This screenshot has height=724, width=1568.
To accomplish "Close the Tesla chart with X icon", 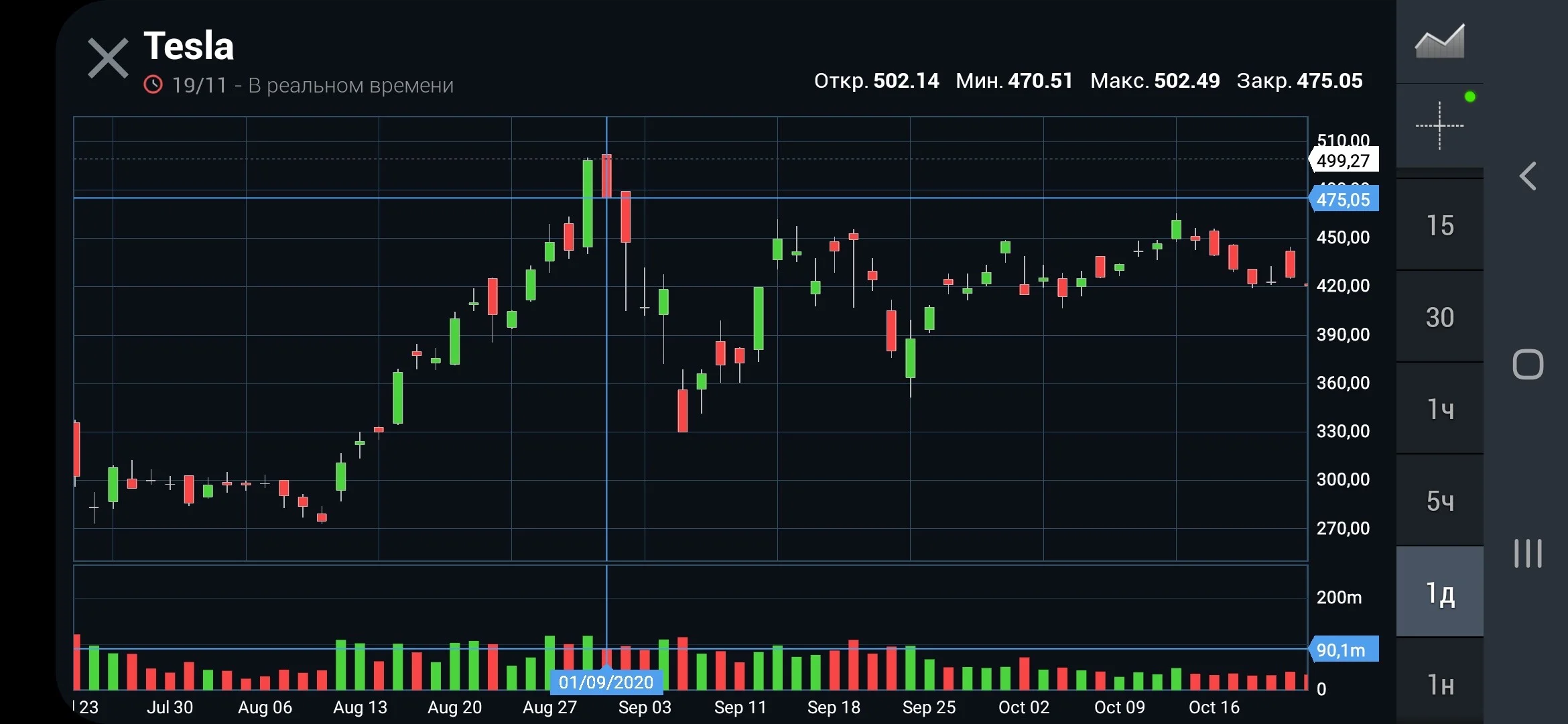I will click(108, 59).
